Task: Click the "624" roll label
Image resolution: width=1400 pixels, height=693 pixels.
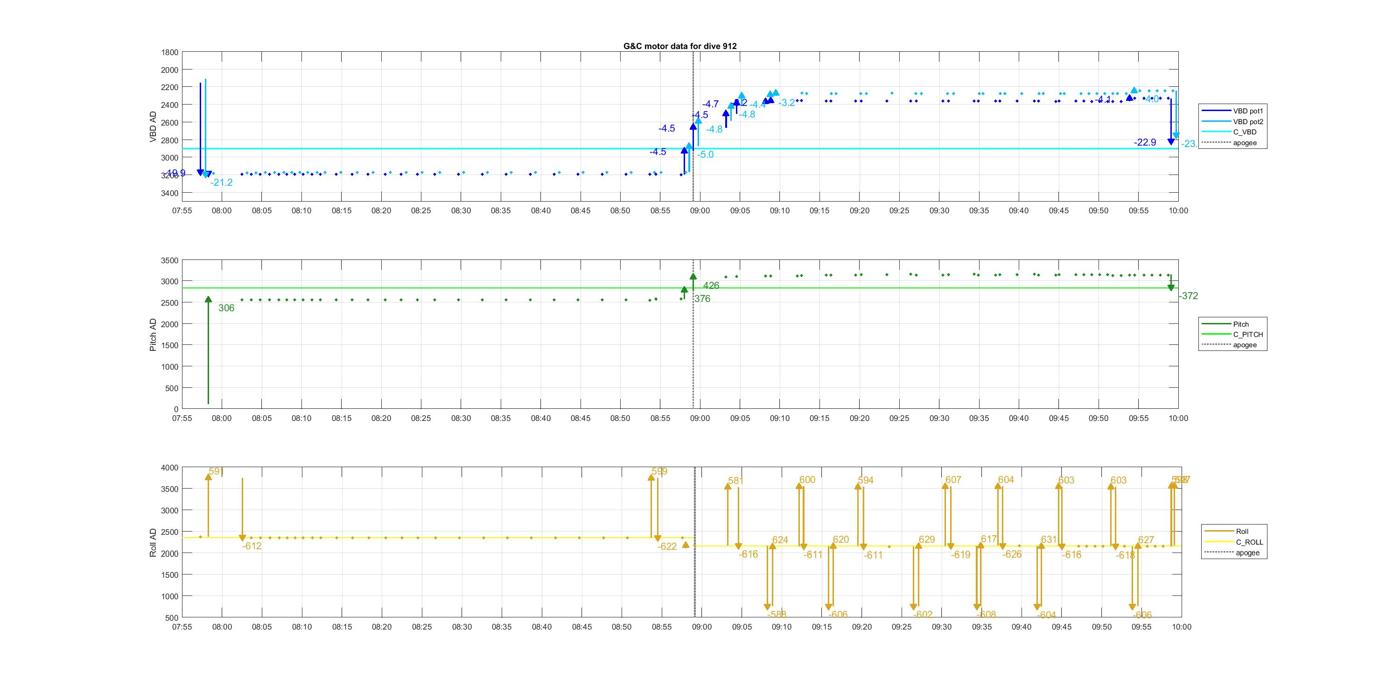Action: 780,540
